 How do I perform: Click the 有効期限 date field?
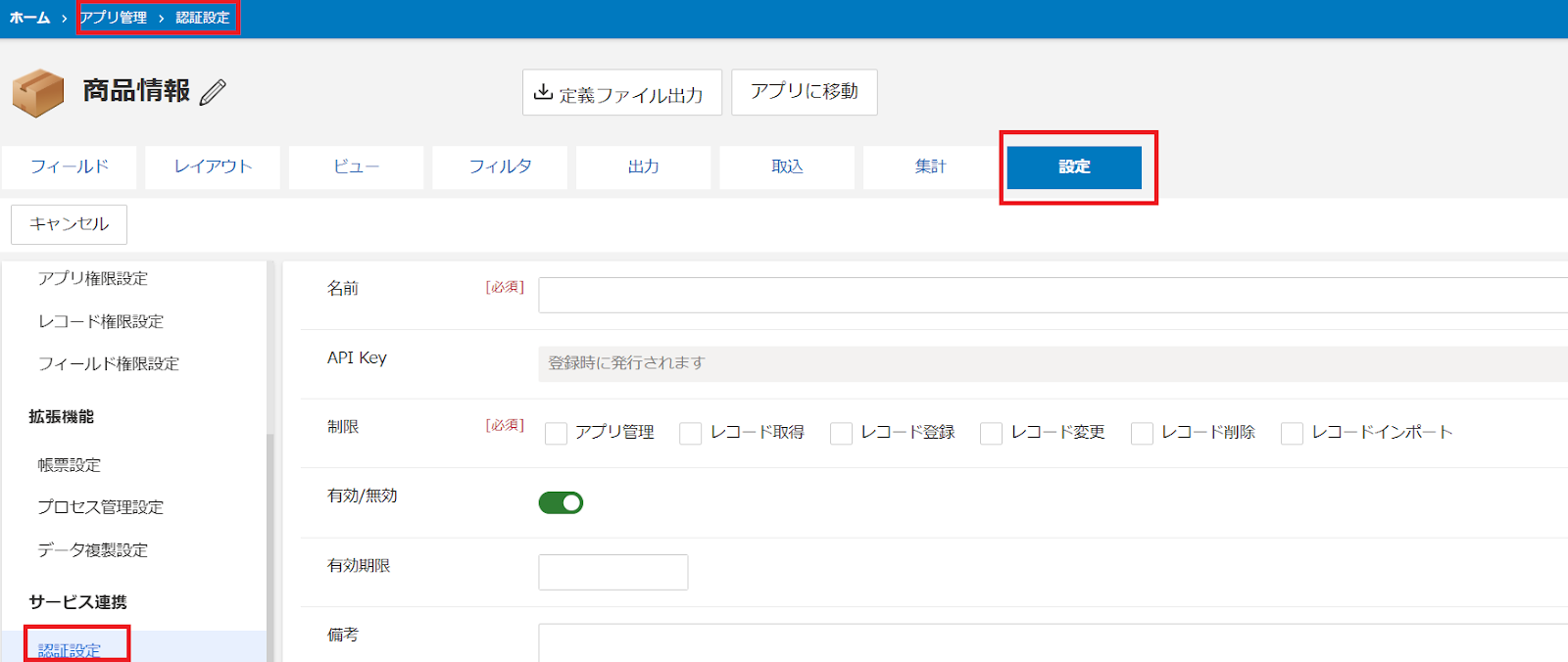pos(613,572)
